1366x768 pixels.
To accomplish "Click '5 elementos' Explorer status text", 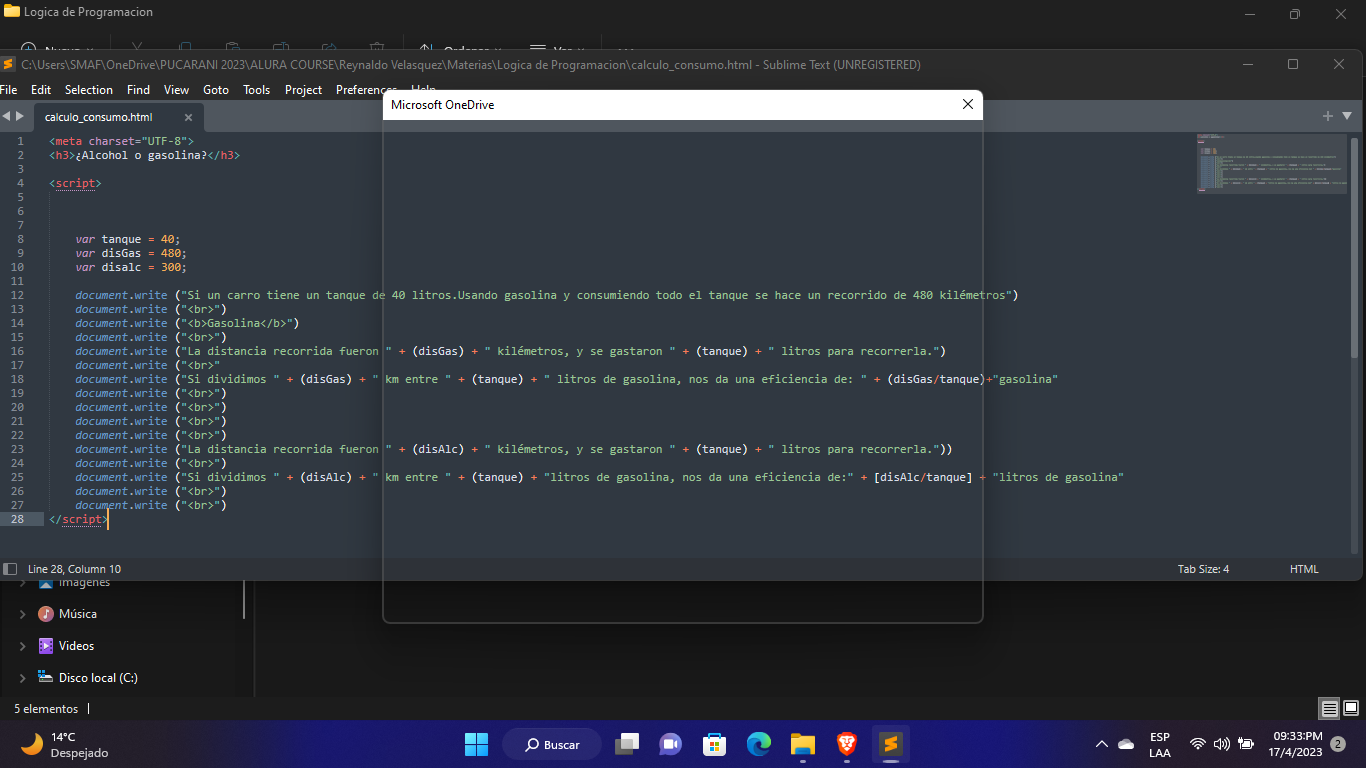I will click(46, 709).
